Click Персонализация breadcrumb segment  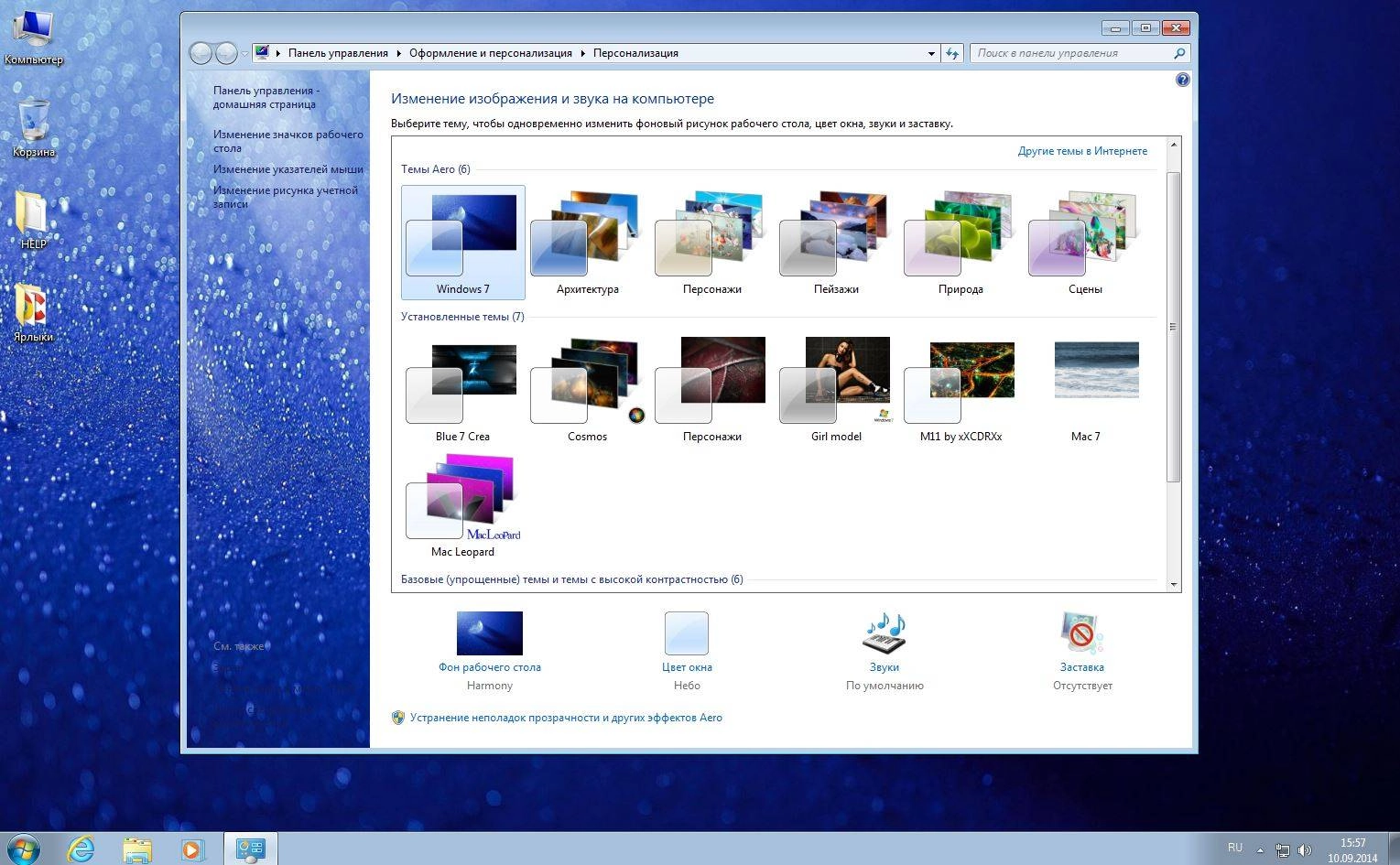pyautogui.click(x=635, y=53)
